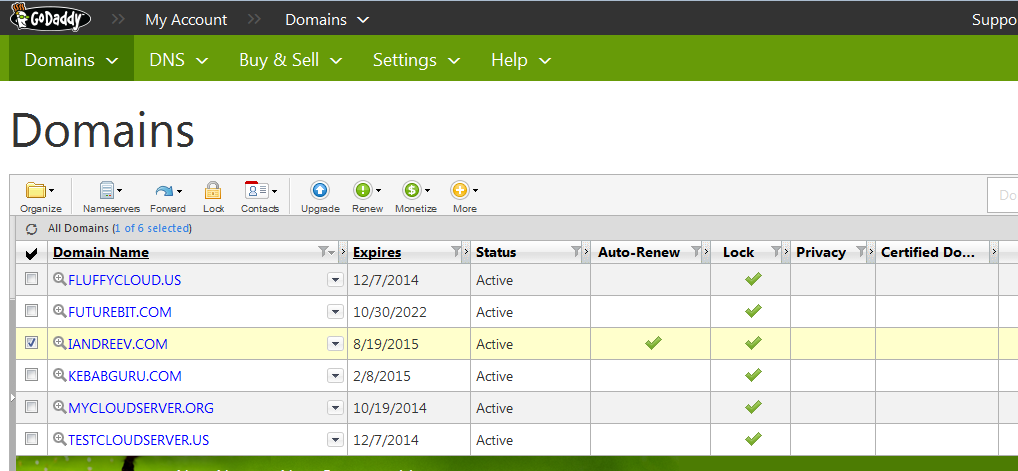
Task: Expand the Certified Domain column arrow
Action: pyautogui.click(x=993, y=251)
